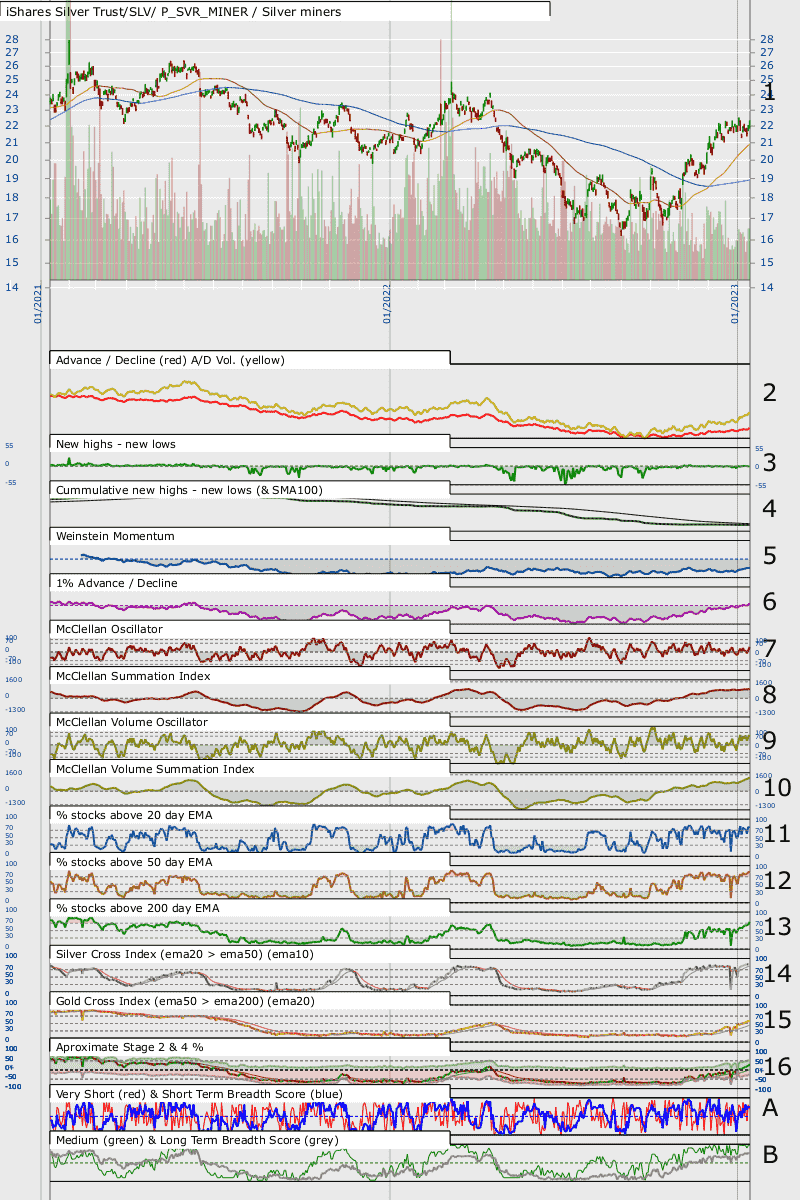Image resolution: width=800 pixels, height=1200 pixels.
Task: Click panel number 1 beside the price chart
Action: tap(769, 92)
